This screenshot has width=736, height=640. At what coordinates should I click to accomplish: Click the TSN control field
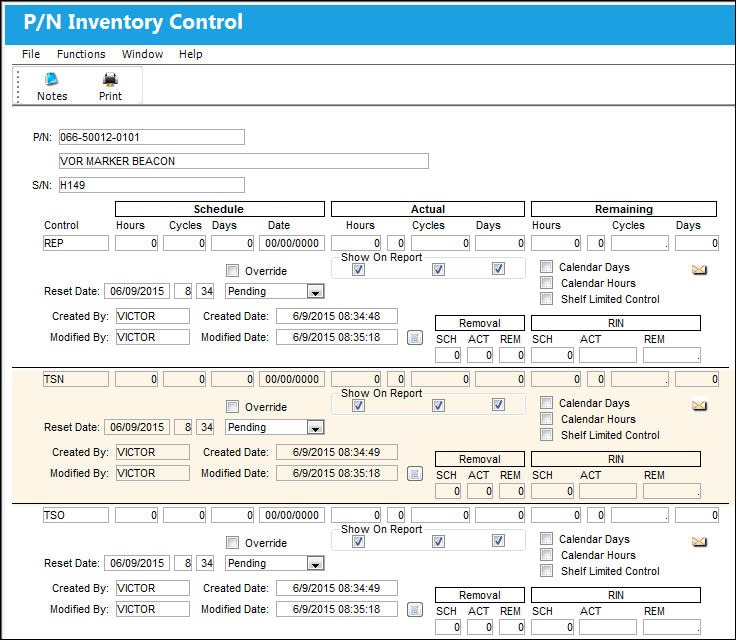tap(76, 379)
